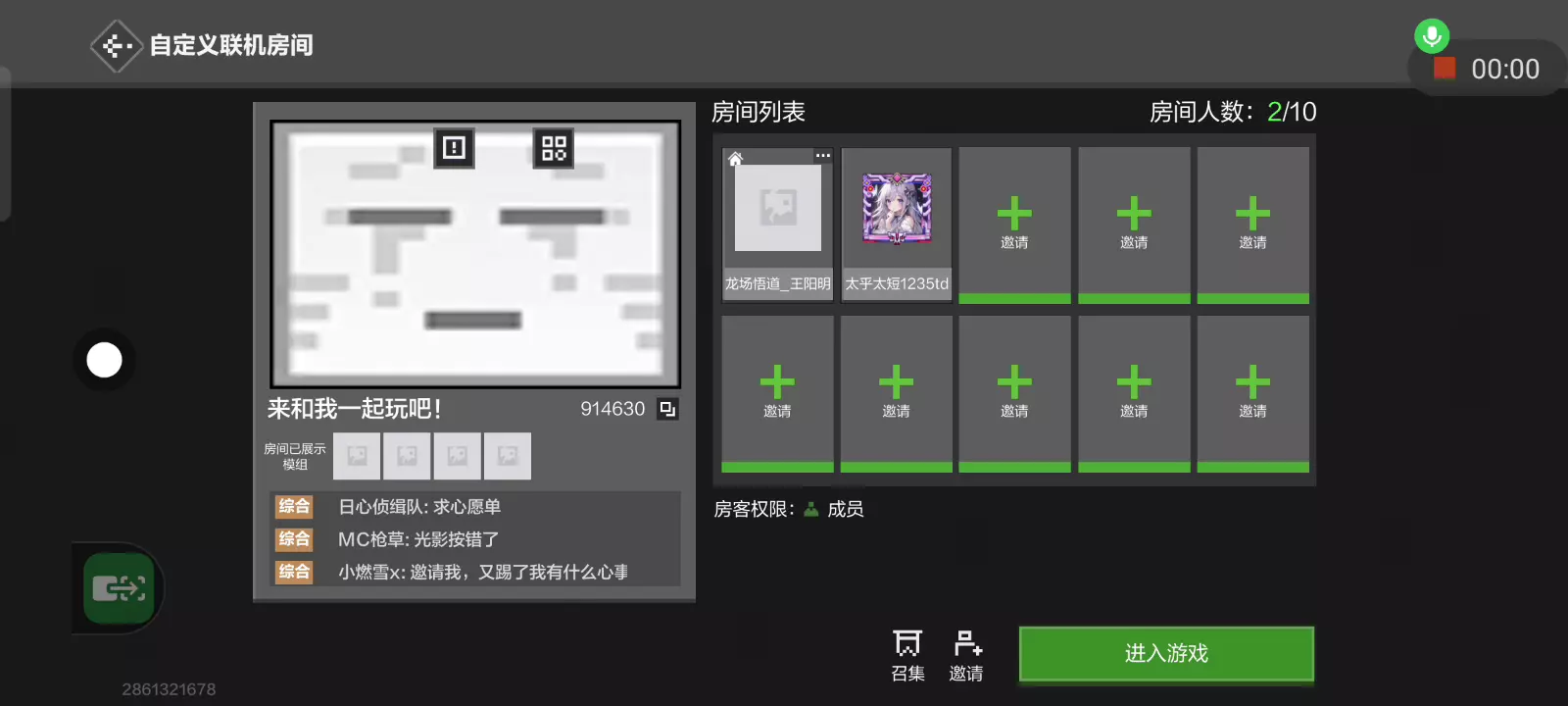Tap the exclamation report icon on map preview

tap(454, 148)
